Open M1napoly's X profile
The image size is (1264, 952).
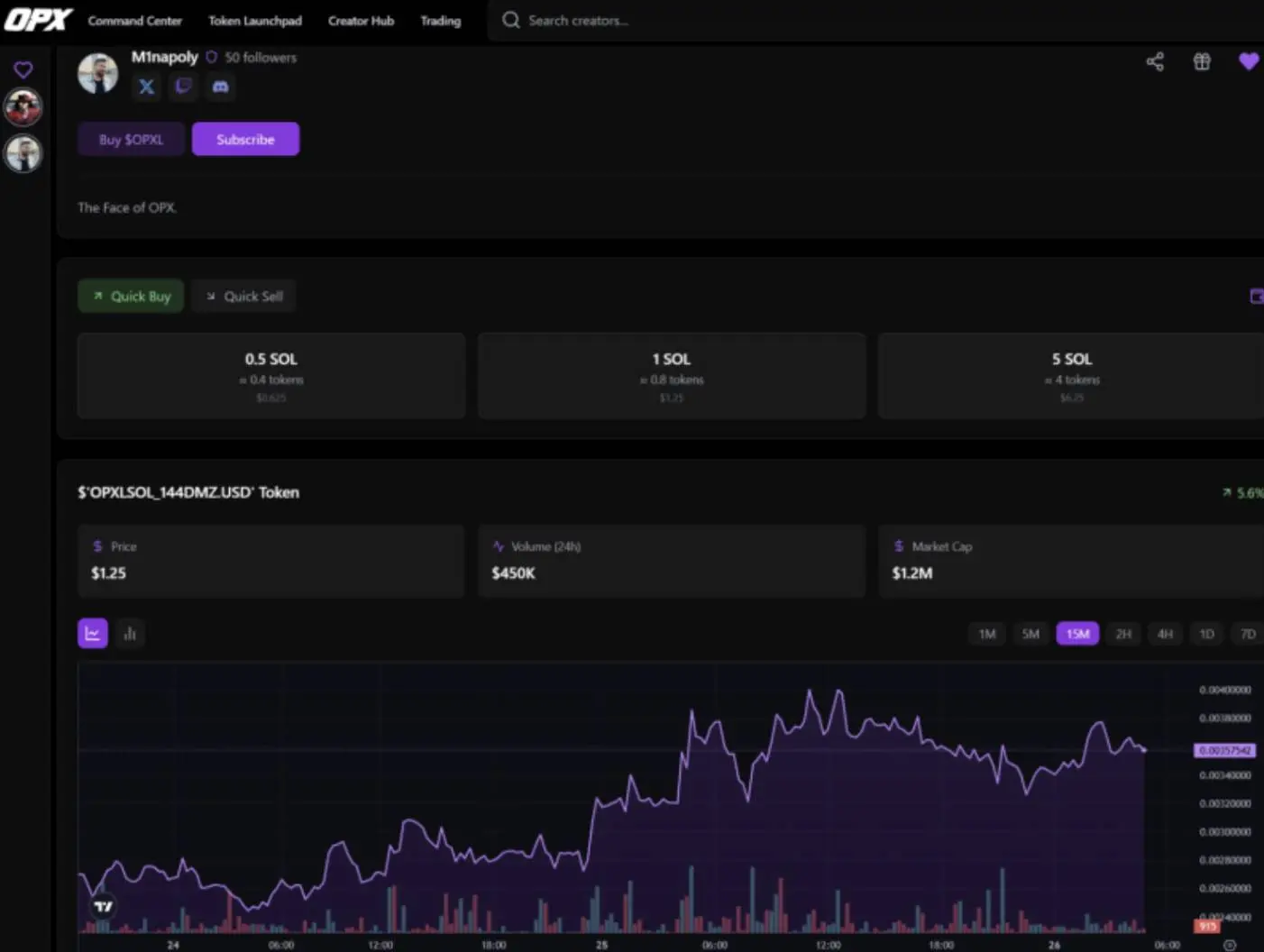(146, 87)
